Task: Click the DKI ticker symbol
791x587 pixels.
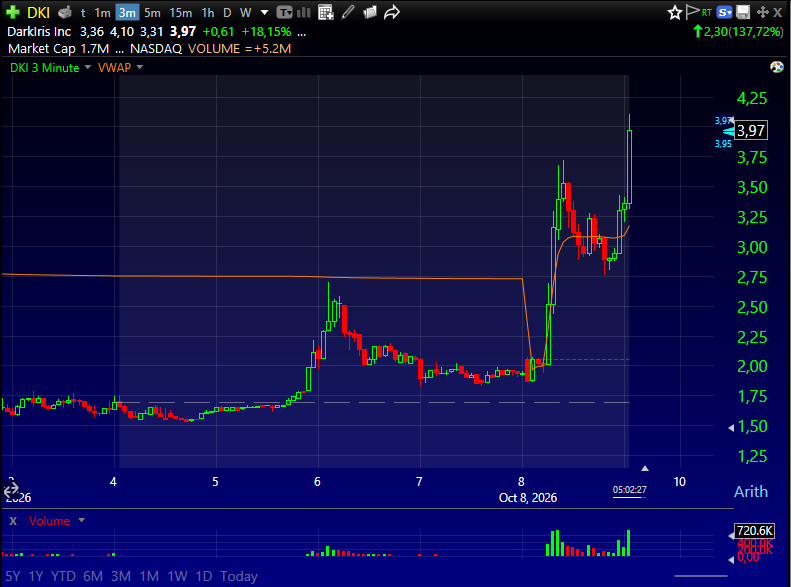Action: click(38, 13)
